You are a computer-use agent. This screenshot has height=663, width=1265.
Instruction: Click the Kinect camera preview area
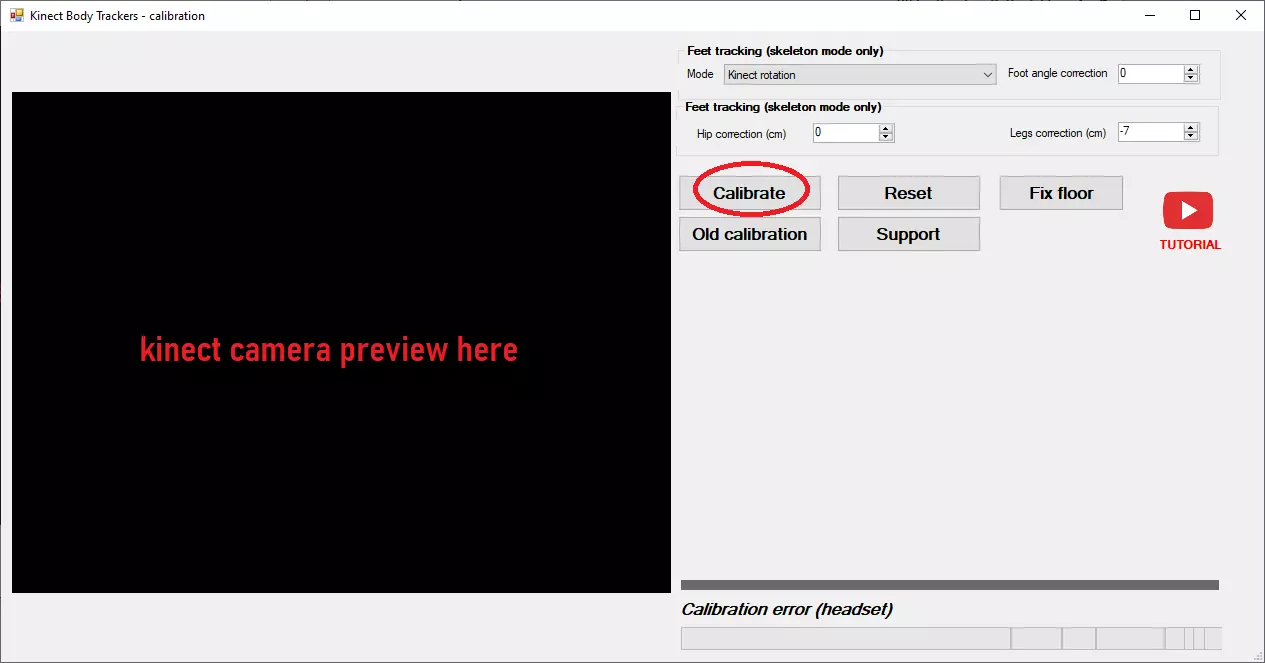click(x=341, y=342)
